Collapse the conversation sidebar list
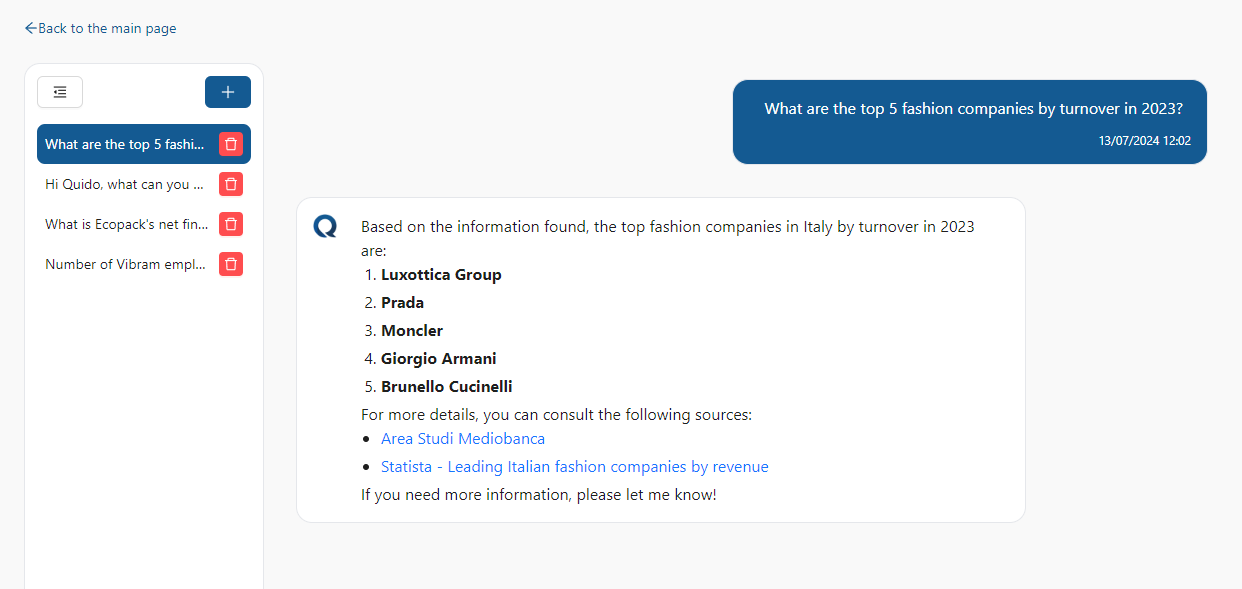Screen dimensions: 1242x589 (x=60, y=92)
